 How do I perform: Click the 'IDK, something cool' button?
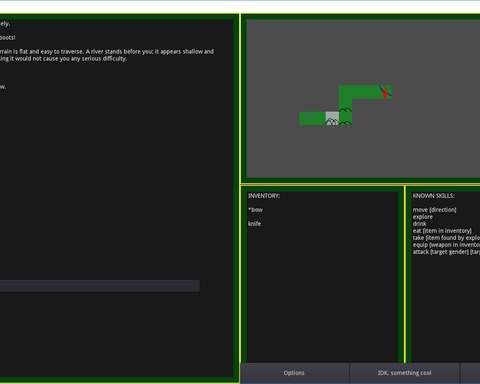click(404, 373)
